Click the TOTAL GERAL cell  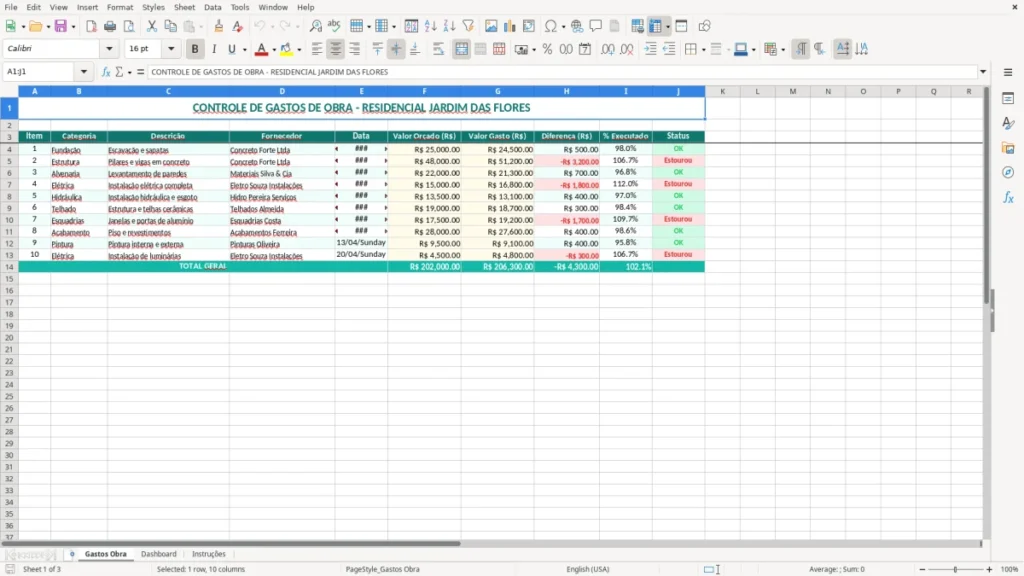click(x=202, y=266)
